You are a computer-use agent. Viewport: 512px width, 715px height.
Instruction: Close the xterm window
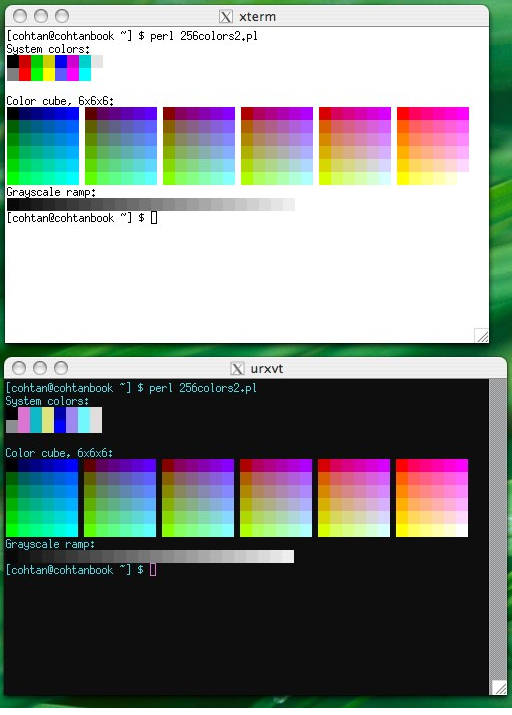click(x=20, y=16)
